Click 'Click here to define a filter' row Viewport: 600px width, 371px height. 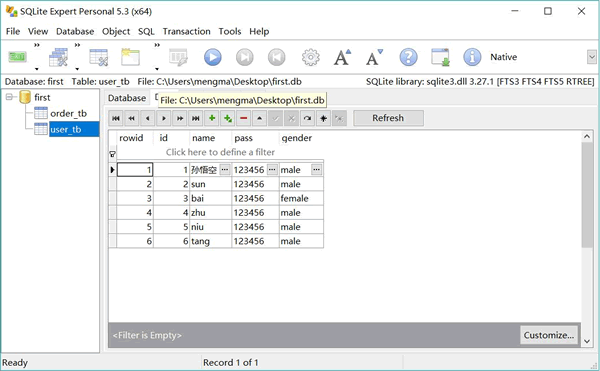(x=220, y=152)
